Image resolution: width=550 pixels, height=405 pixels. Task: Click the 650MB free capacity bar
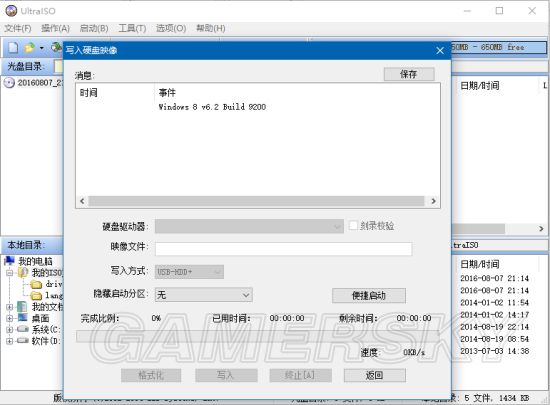point(499,47)
